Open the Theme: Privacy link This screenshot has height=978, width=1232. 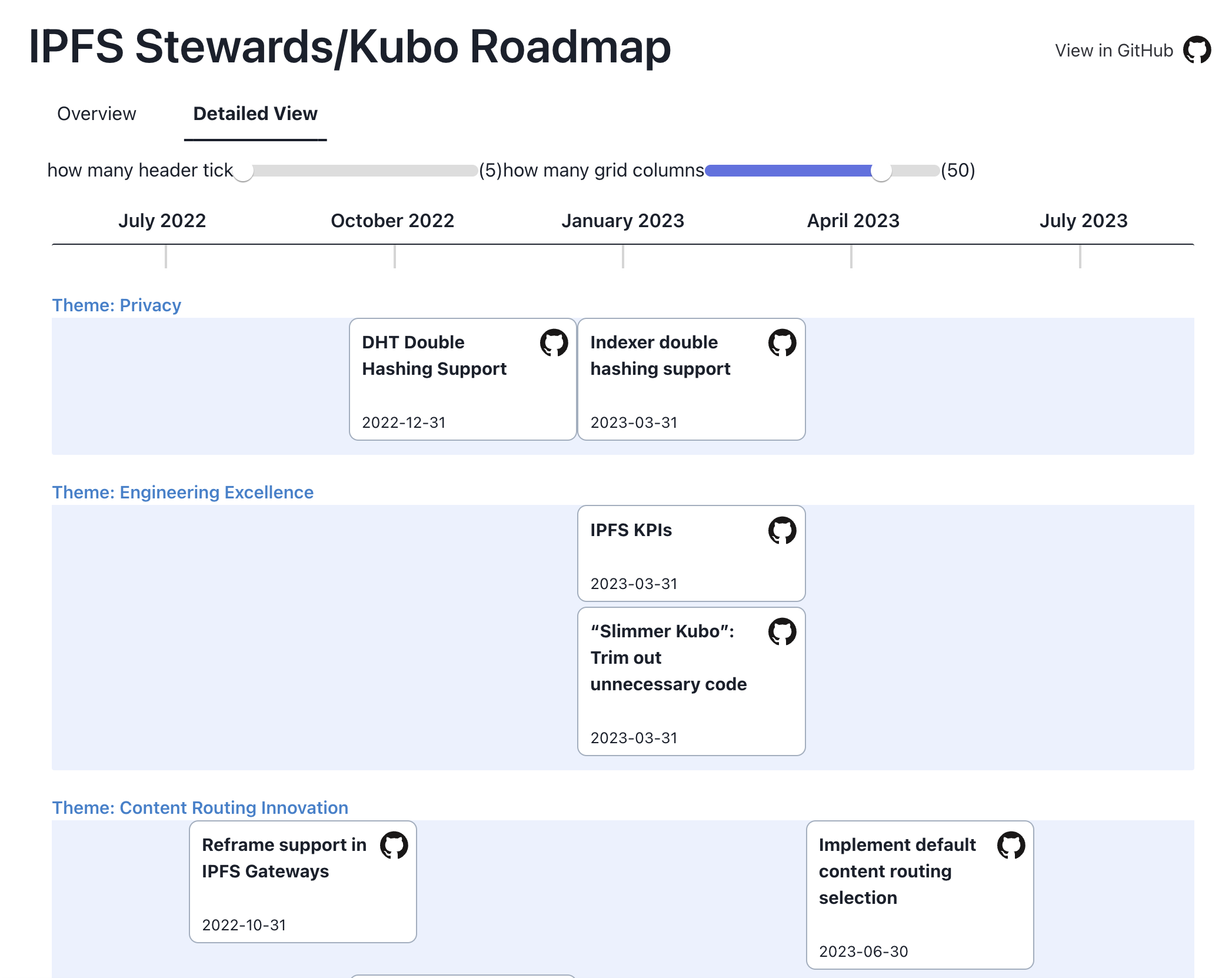click(116, 305)
